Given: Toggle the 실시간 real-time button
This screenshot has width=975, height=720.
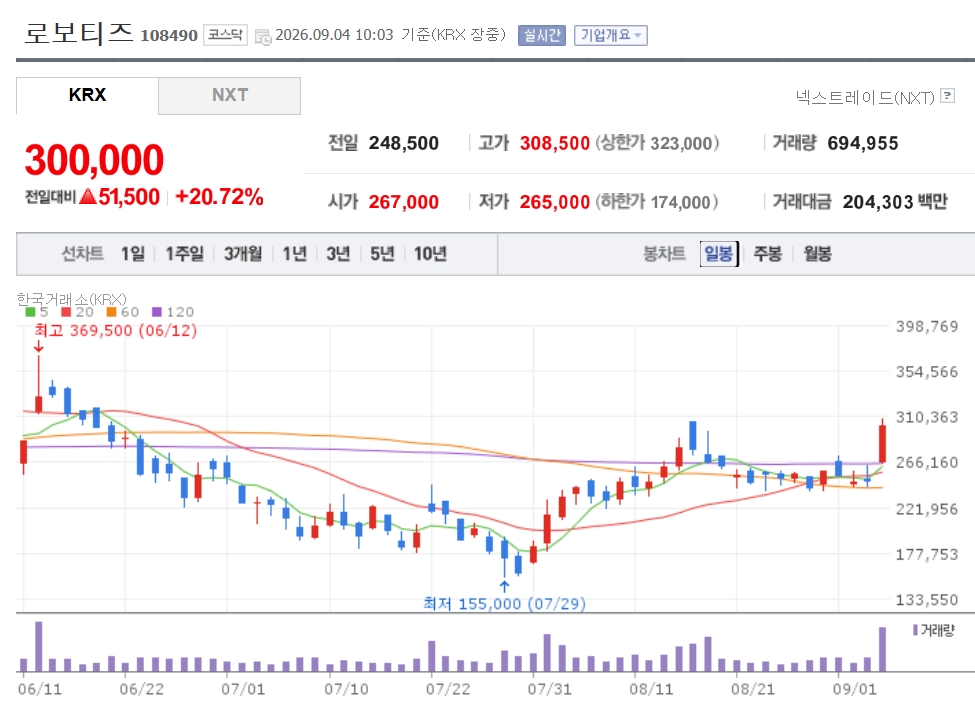Looking at the screenshot, I should [542, 35].
